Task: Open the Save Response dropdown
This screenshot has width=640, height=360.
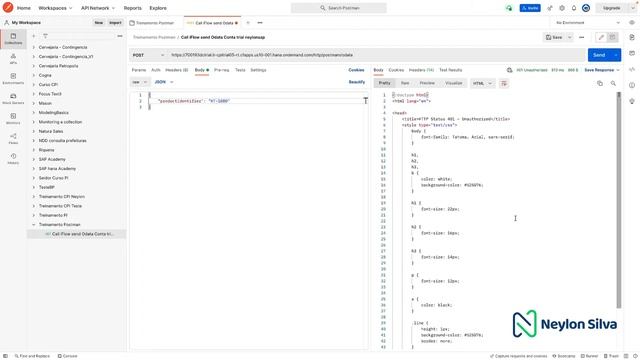Action: point(602,70)
